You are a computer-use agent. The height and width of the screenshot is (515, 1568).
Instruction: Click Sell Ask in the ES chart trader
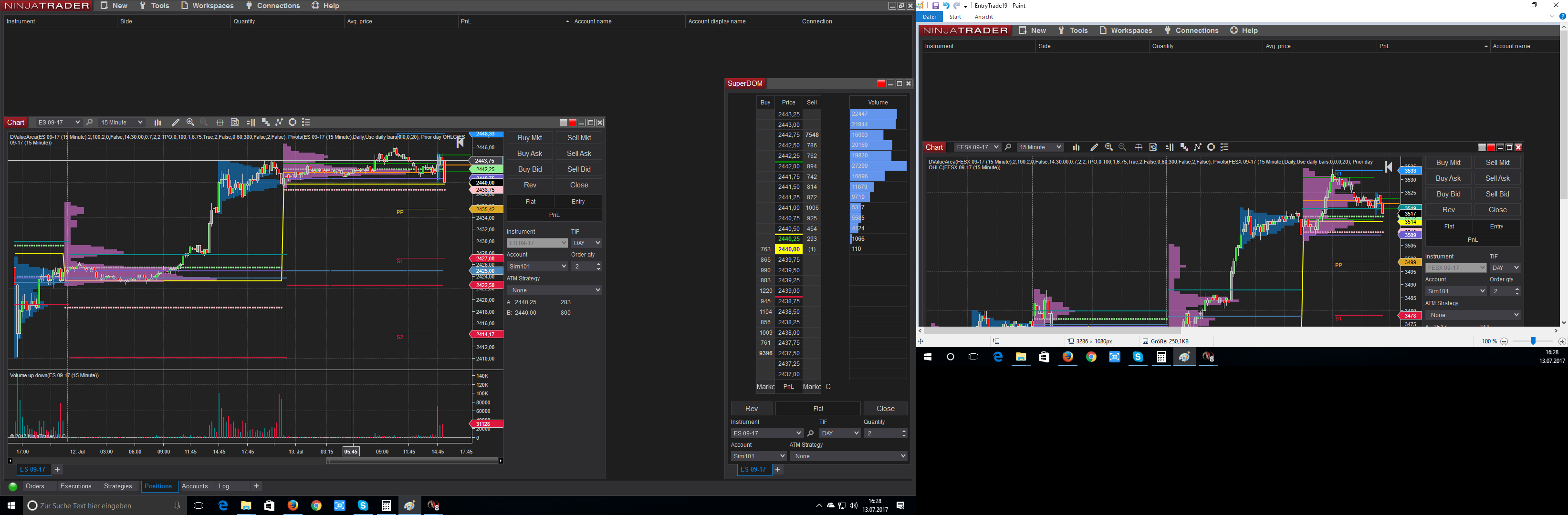coord(579,154)
